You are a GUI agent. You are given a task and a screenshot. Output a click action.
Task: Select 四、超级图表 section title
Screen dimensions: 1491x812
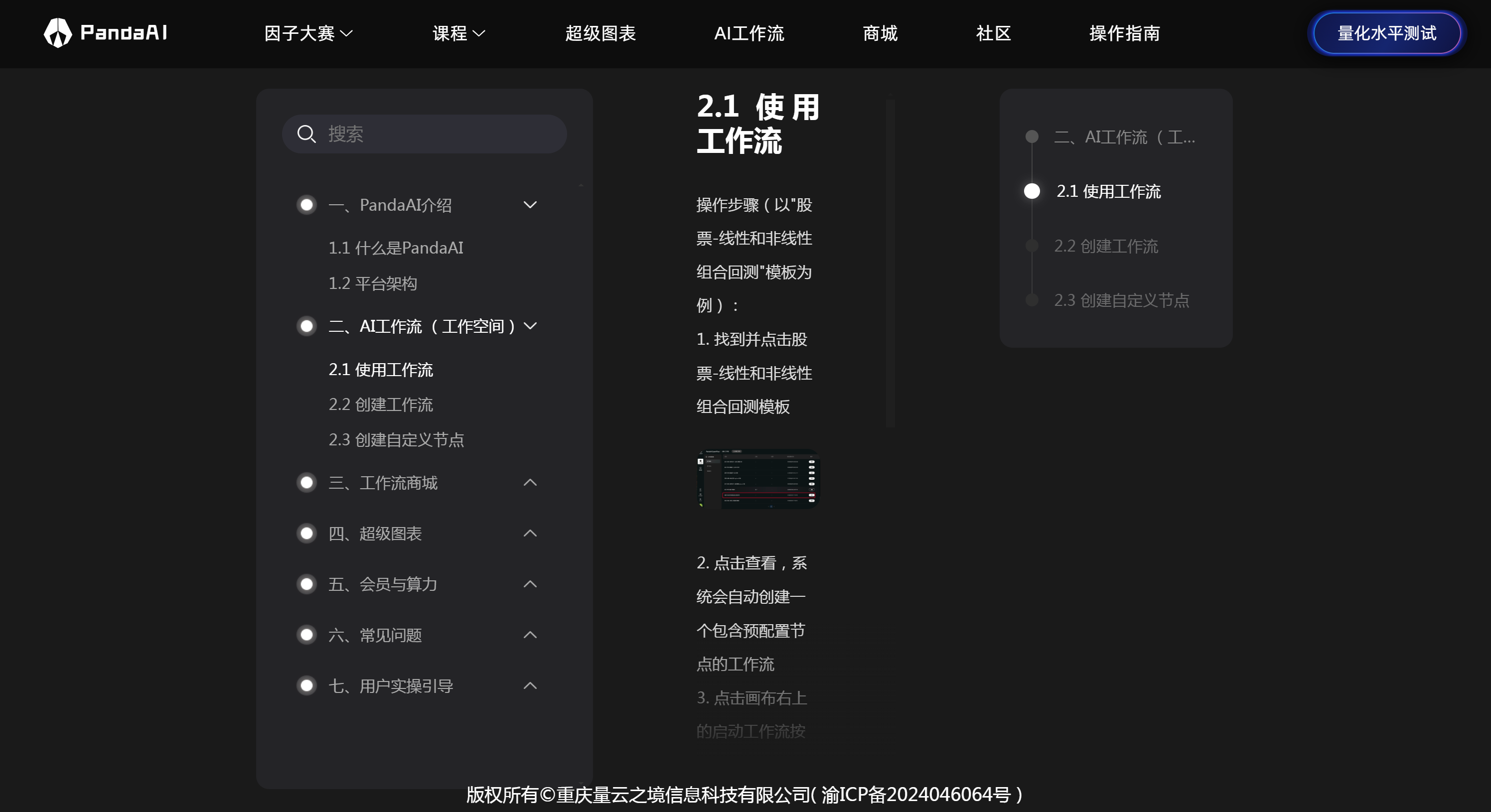(x=375, y=534)
